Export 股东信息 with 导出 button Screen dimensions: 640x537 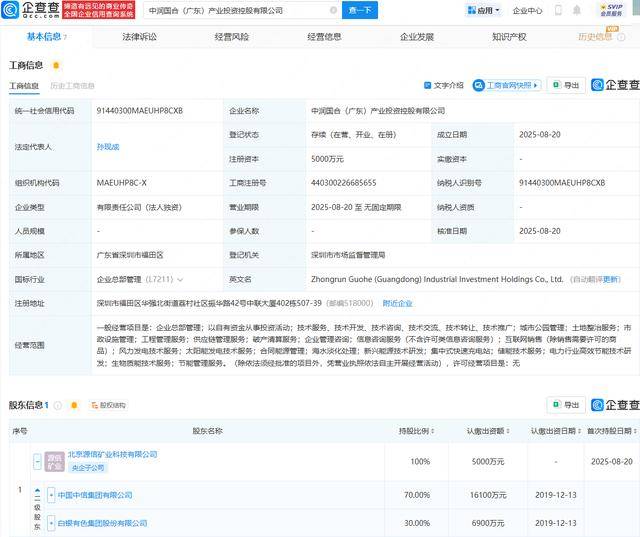point(566,405)
